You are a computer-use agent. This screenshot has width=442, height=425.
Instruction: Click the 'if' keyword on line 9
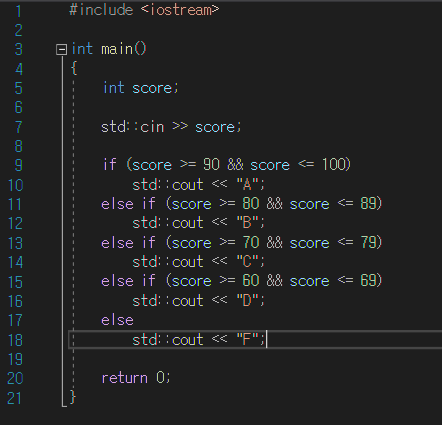pos(110,164)
